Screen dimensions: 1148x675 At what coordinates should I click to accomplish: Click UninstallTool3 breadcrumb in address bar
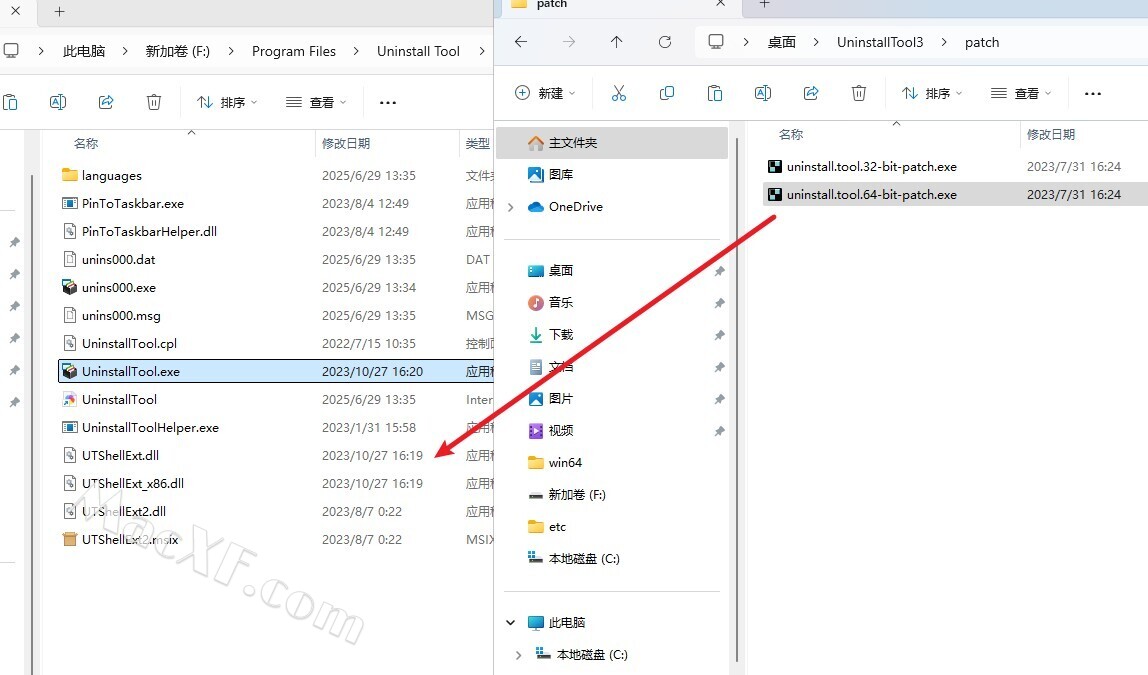click(880, 42)
